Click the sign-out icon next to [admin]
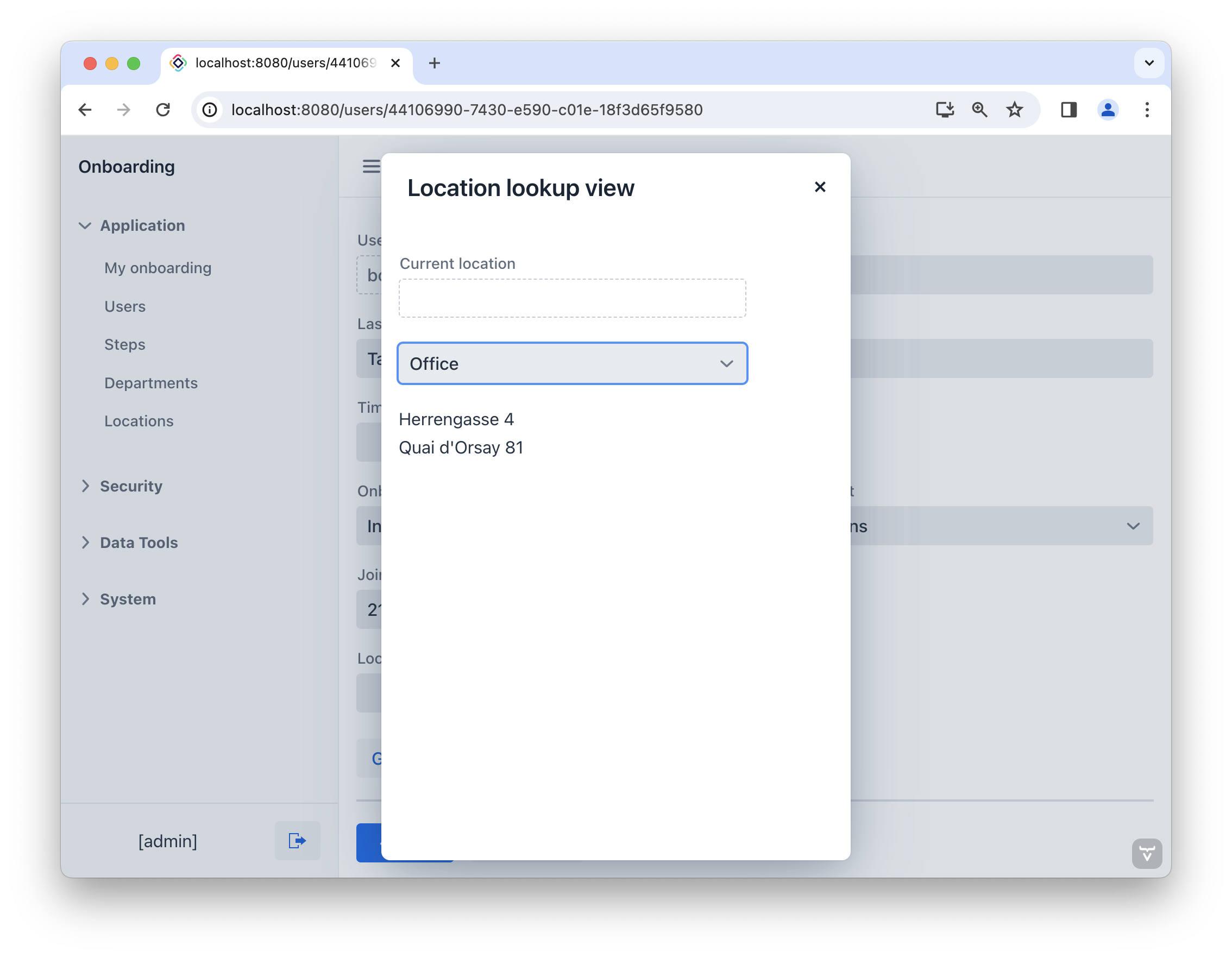The height and width of the screenshot is (958, 1232). 297,841
